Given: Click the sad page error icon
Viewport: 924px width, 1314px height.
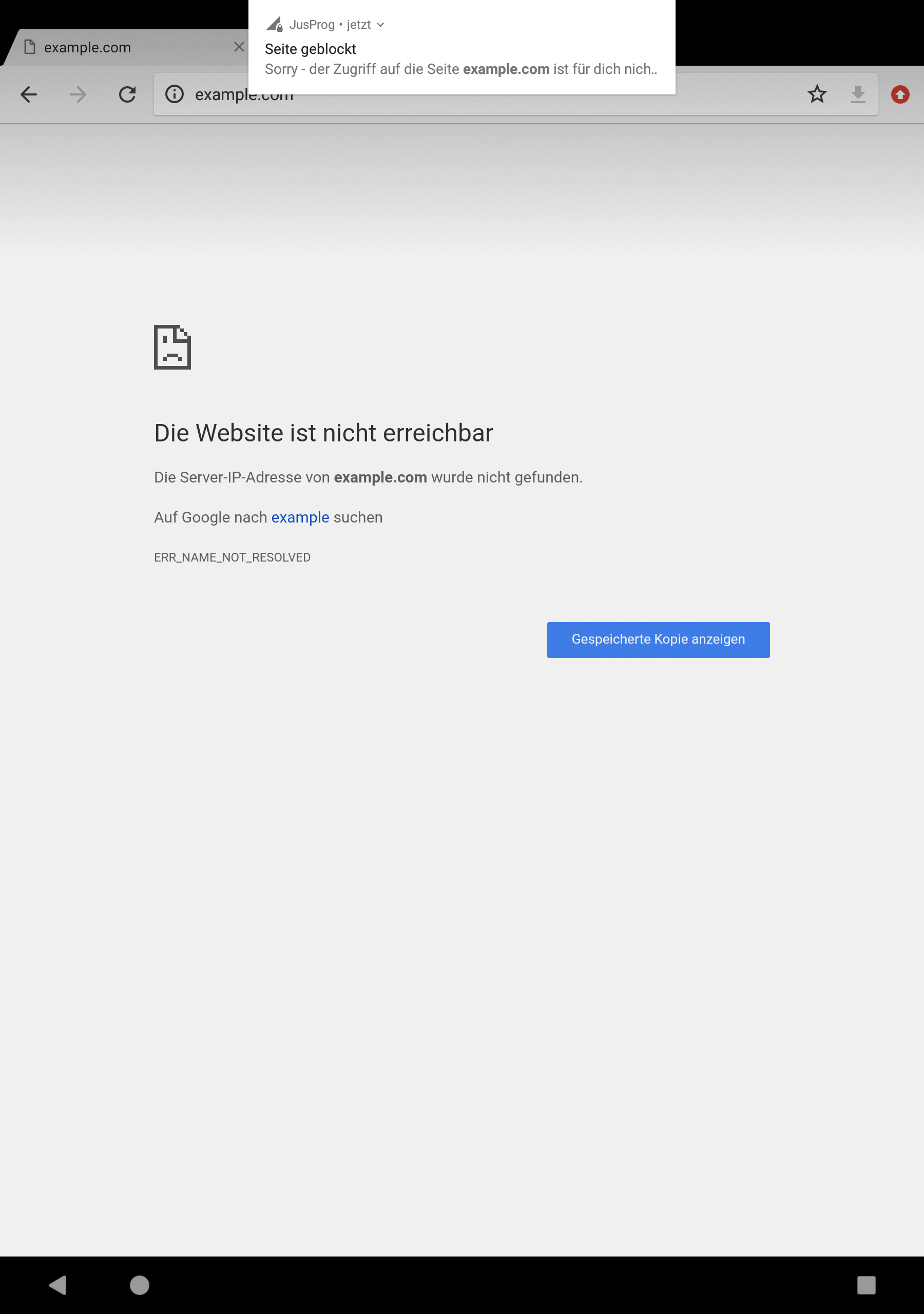Looking at the screenshot, I should pyautogui.click(x=172, y=347).
